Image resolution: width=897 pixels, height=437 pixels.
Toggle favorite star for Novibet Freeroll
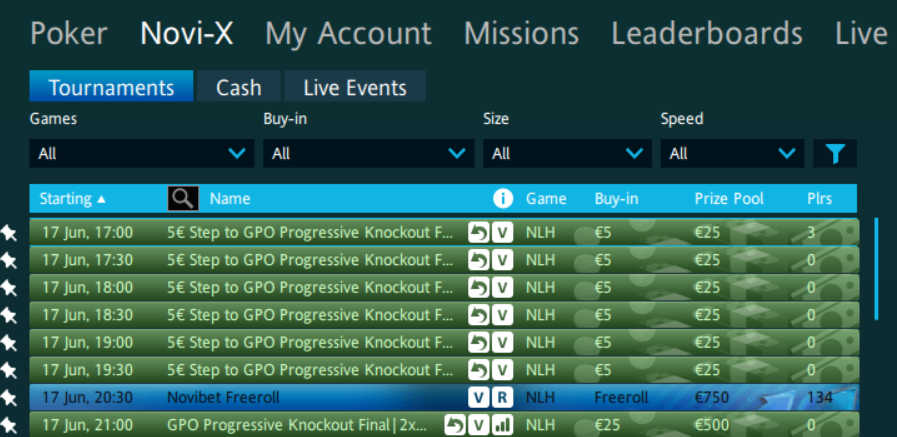tap(9, 397)
